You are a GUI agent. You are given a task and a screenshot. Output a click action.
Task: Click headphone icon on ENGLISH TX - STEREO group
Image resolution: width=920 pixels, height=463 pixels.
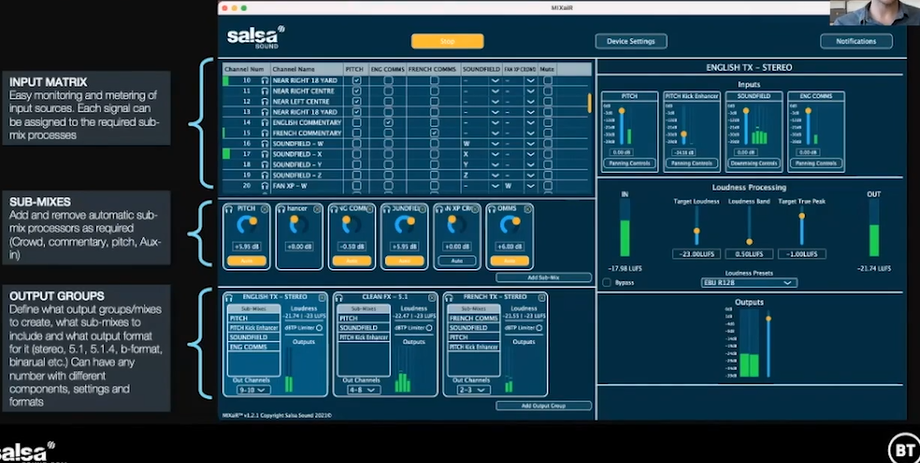(x=230, y=297)
